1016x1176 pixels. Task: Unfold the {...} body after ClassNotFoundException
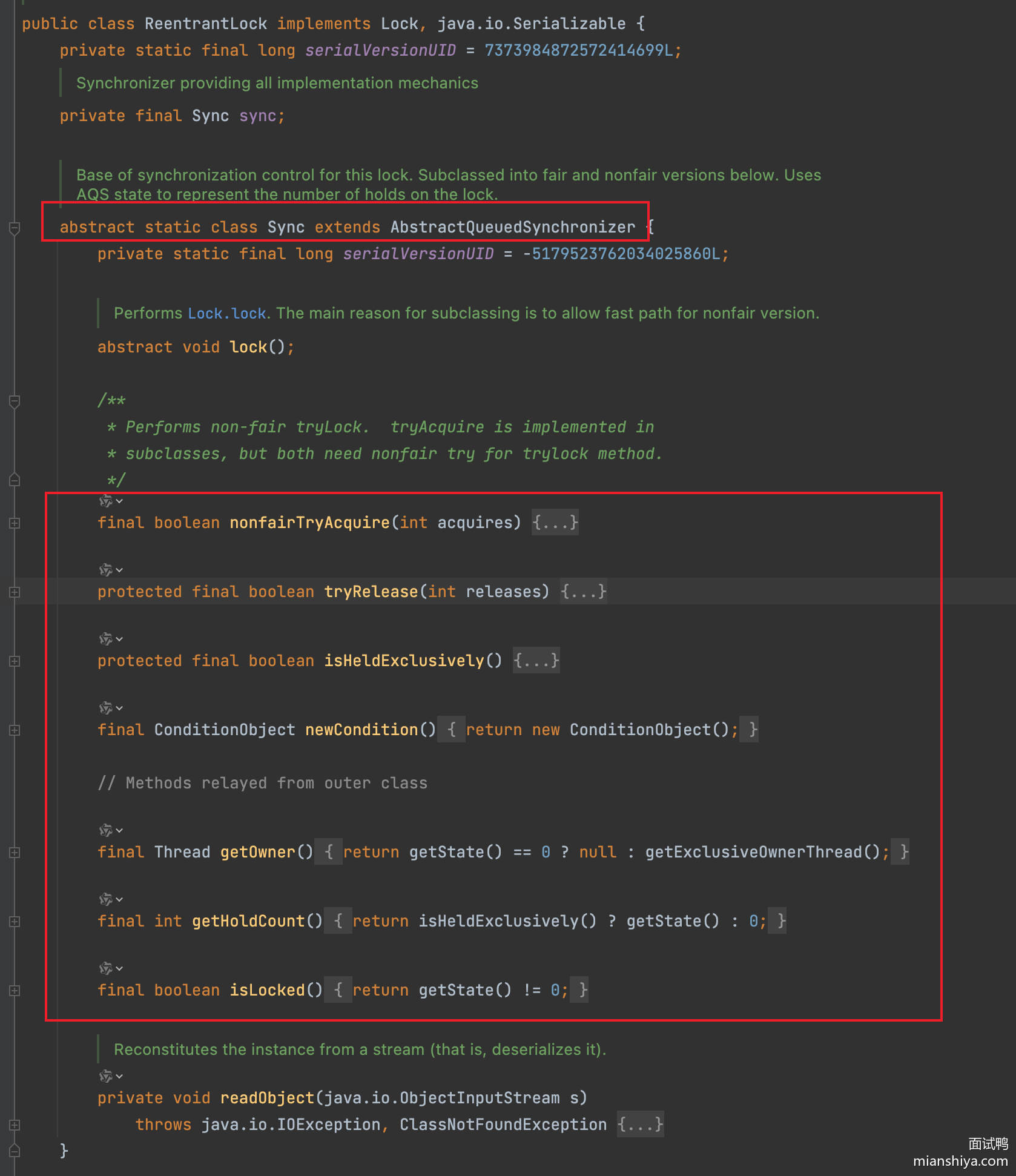pyautogui.click(x=640, y=1125)
